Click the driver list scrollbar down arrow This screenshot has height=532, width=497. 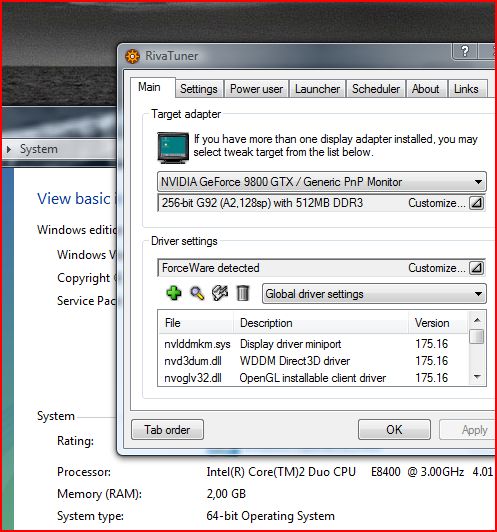(x=477, y=377)
